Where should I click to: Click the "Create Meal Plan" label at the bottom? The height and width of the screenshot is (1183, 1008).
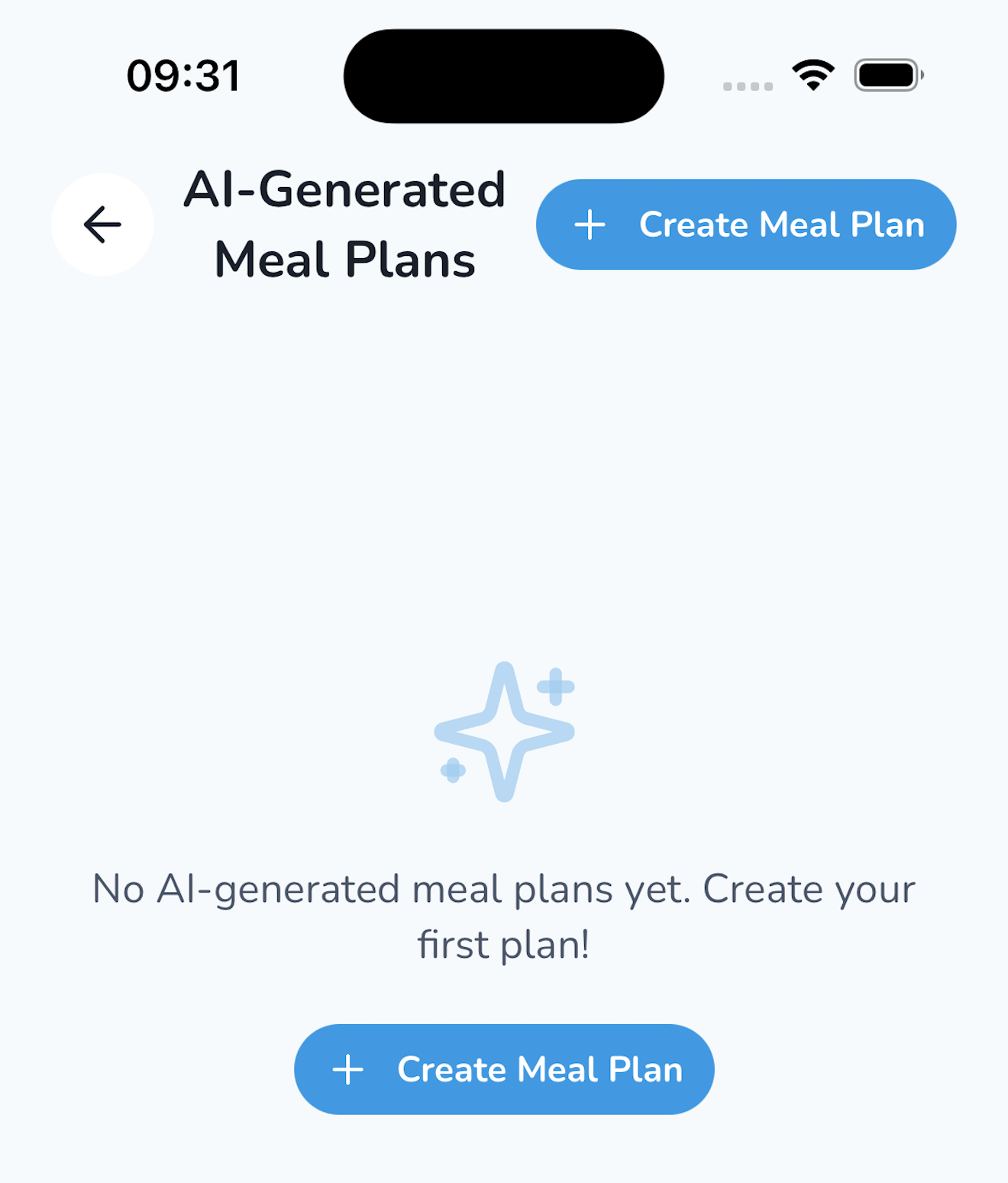click(540, 1069)
